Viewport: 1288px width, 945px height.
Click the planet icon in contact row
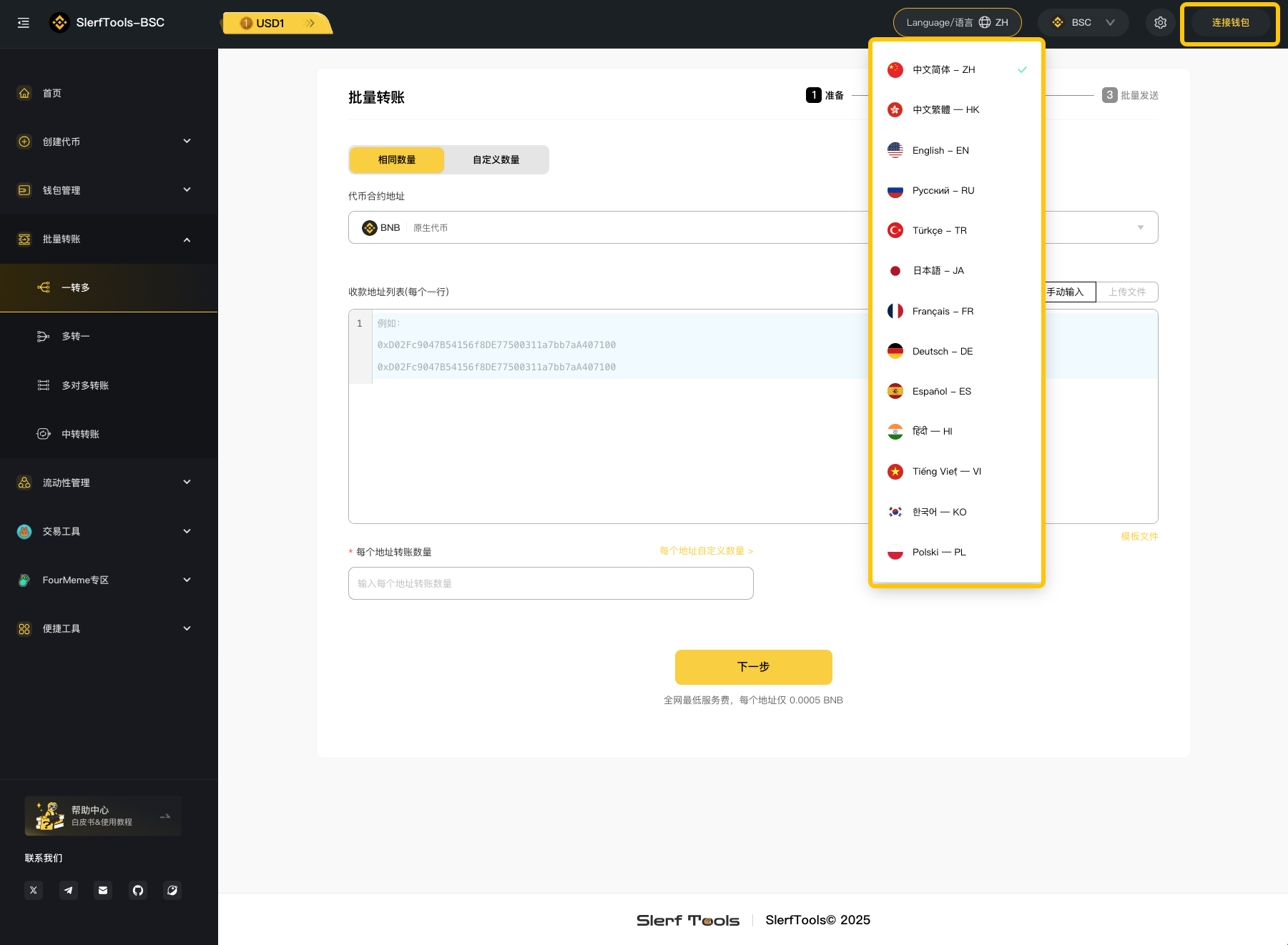click(x=172, y=890)
